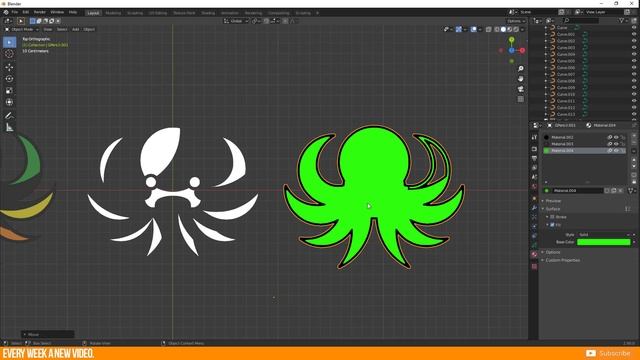Open the viewport View menu button
Viewport: 640px width, 360px height.
coord(48,29)
